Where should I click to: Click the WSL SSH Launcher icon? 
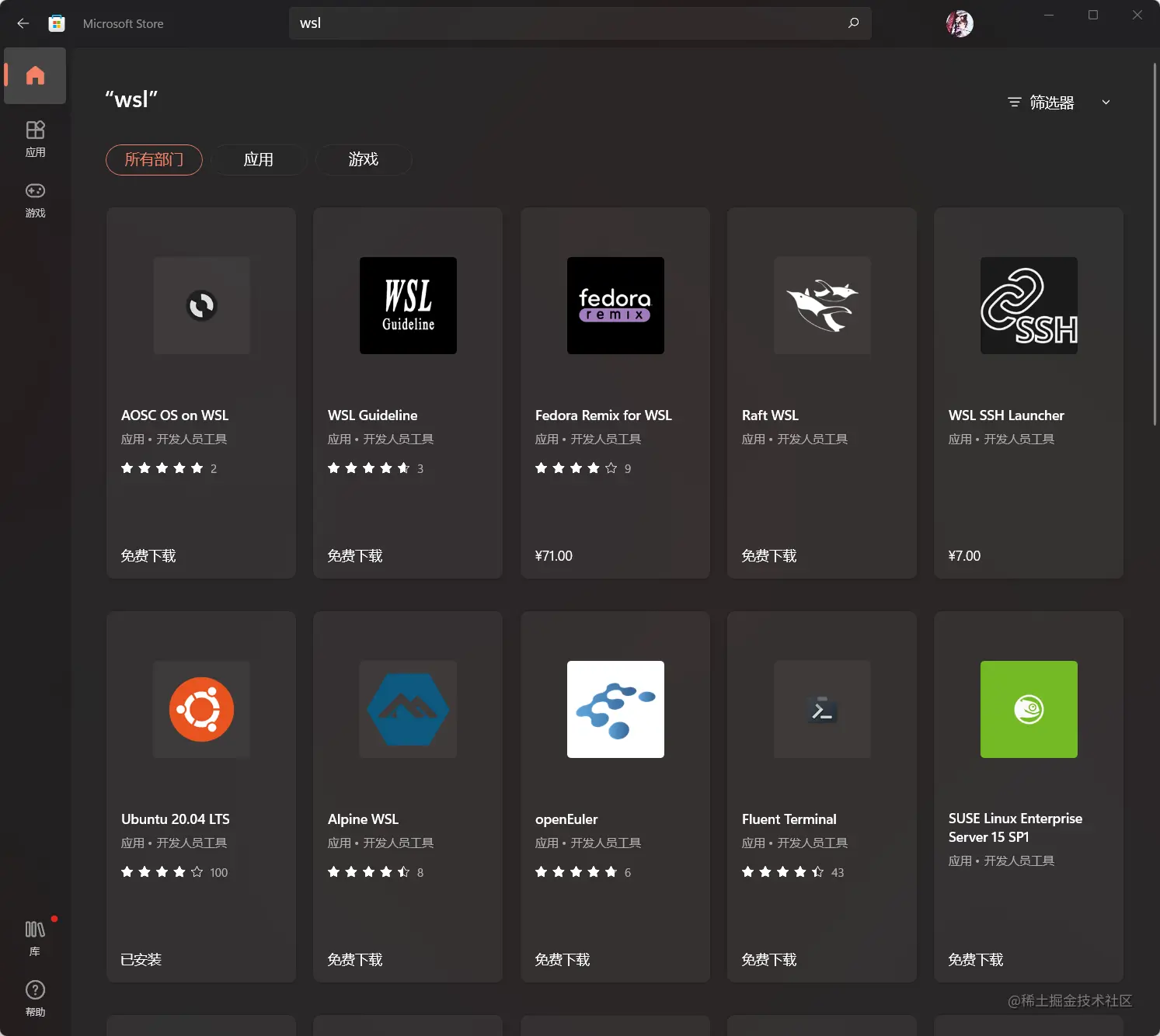tap(1029, 305)
